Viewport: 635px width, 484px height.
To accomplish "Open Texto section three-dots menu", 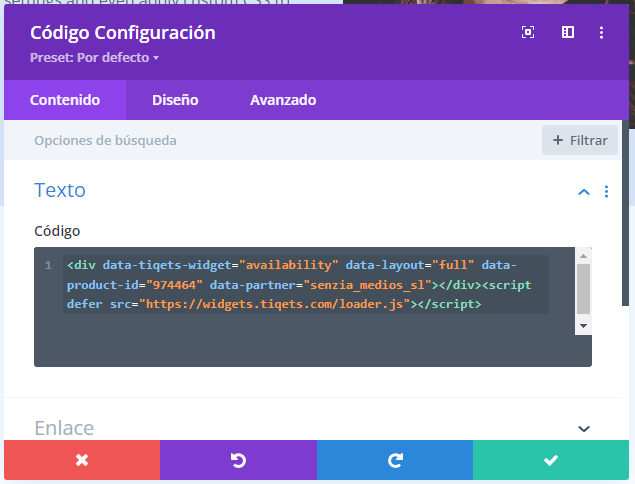I will coord(606,192).
